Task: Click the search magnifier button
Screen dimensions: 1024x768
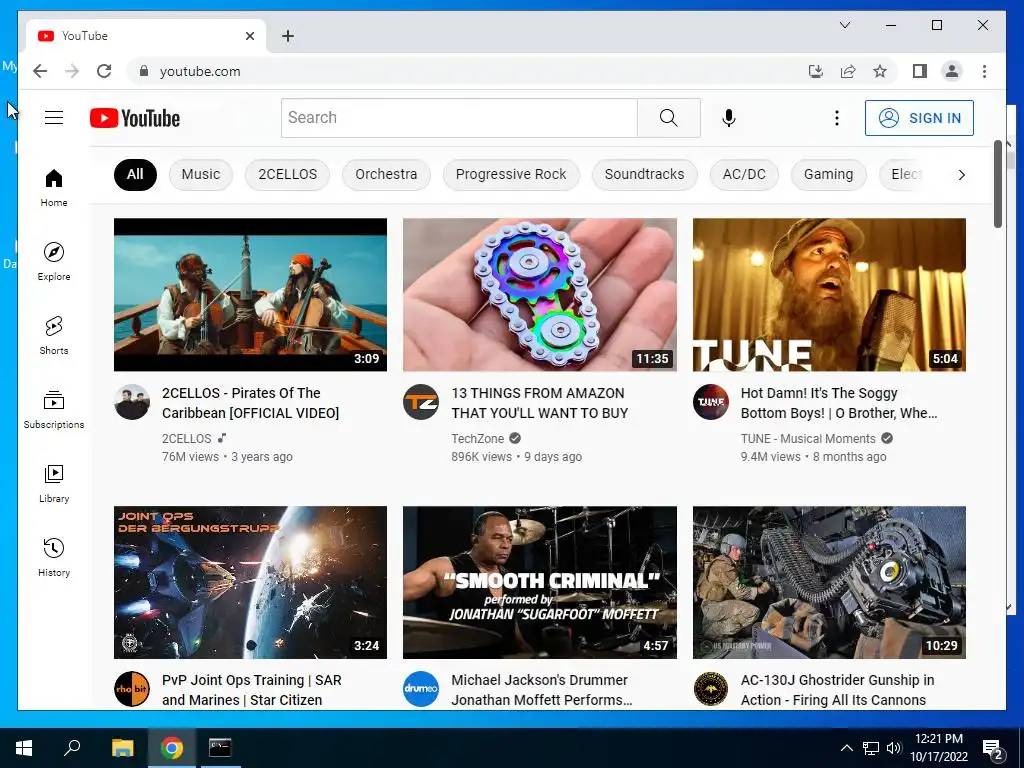Action: tap(669, 118)
